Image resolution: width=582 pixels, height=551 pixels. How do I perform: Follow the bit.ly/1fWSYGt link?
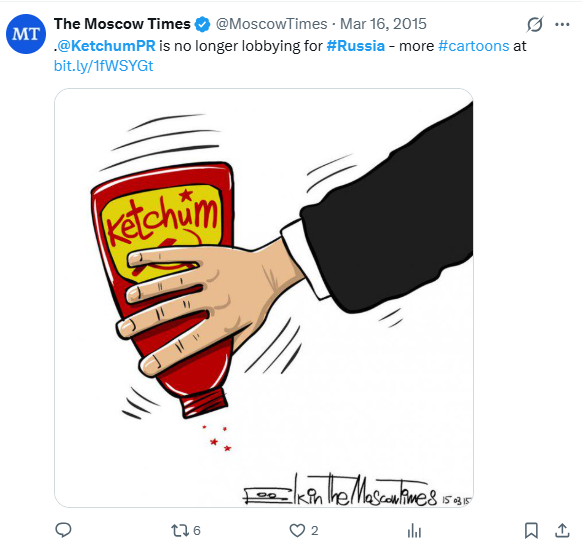[x=104, y=66]
